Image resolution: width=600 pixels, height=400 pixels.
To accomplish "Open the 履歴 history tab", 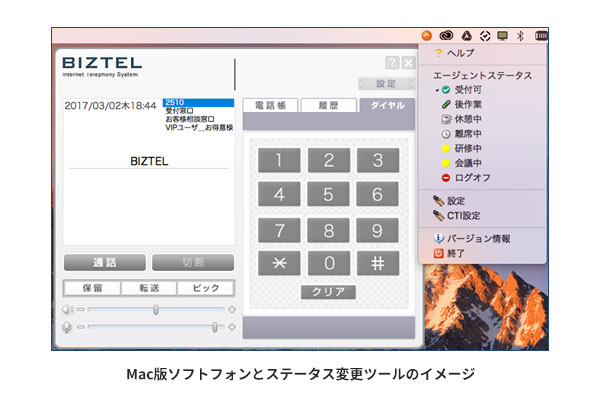I will pos(328,105).
